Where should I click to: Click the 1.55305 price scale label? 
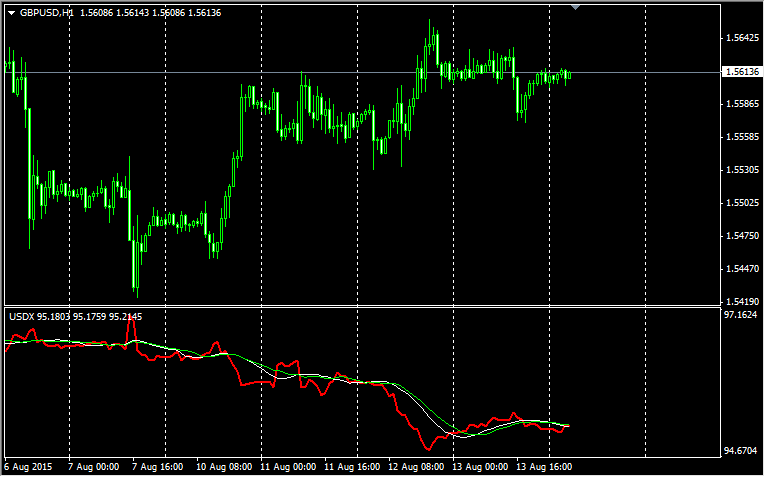[x=743, y=170]
